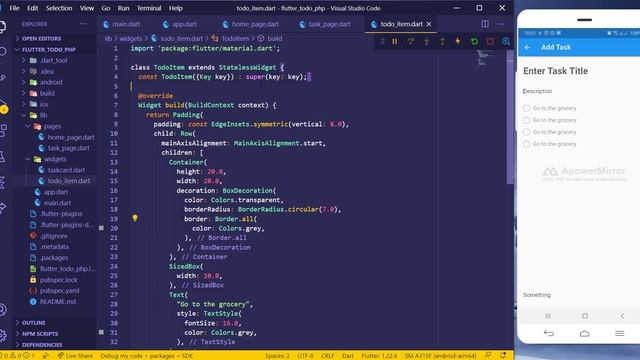Click Step Into in debug toolbar
The height and width of the screenshot is (360, 640).
point(427,41)
